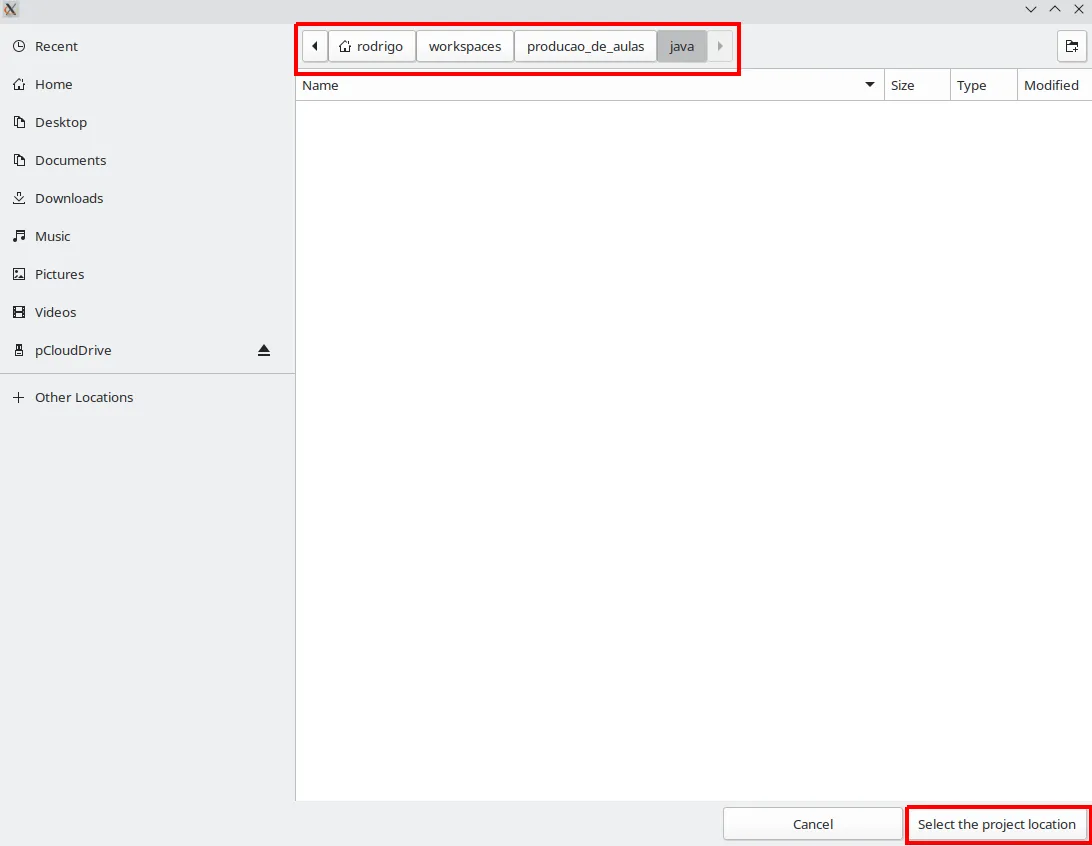The image size is (1092, 846).
Task: Select the java path segment
Action: tap(682, 47)
